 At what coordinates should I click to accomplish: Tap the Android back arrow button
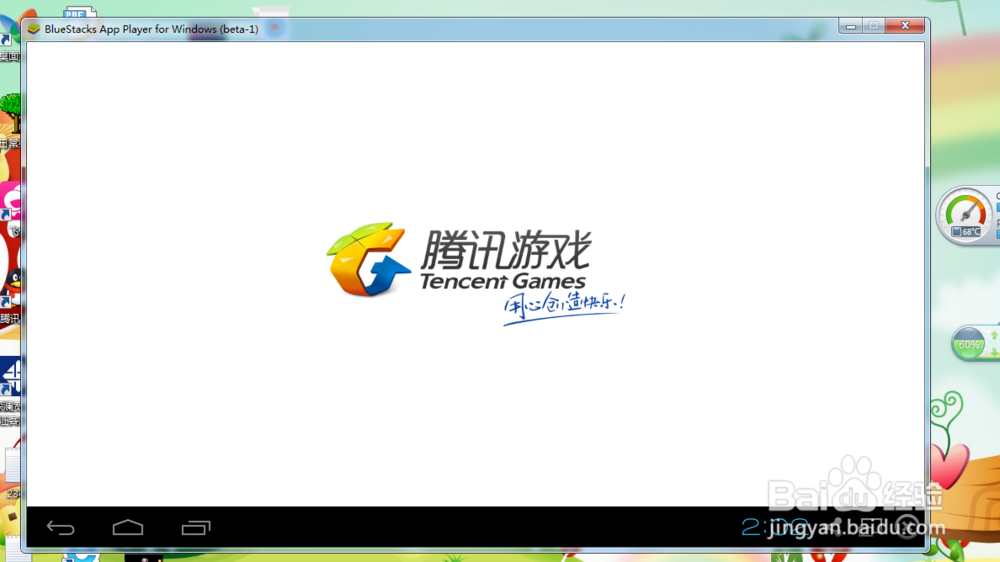(x=61, y=528)
